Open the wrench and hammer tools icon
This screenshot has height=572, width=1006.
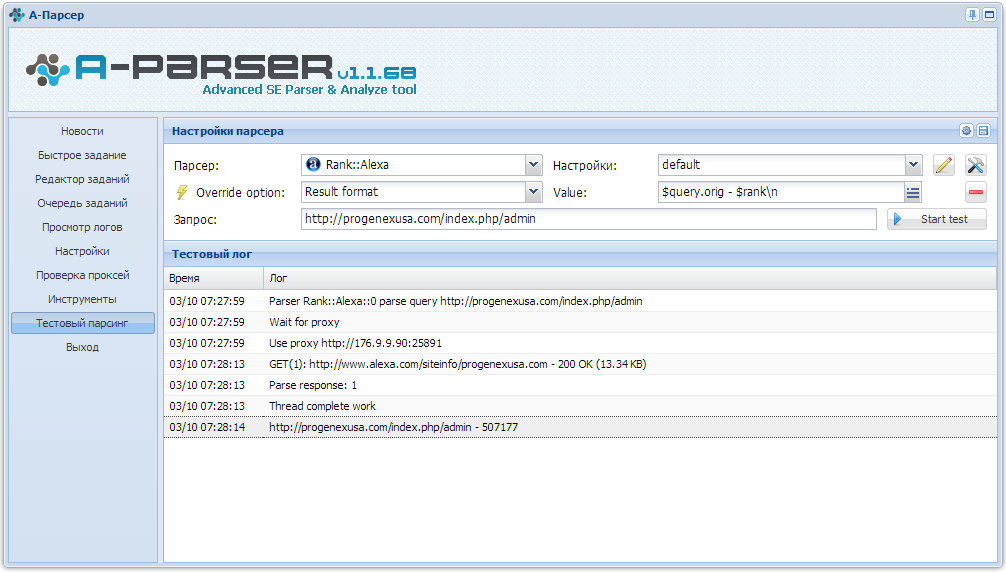(975, 165)
